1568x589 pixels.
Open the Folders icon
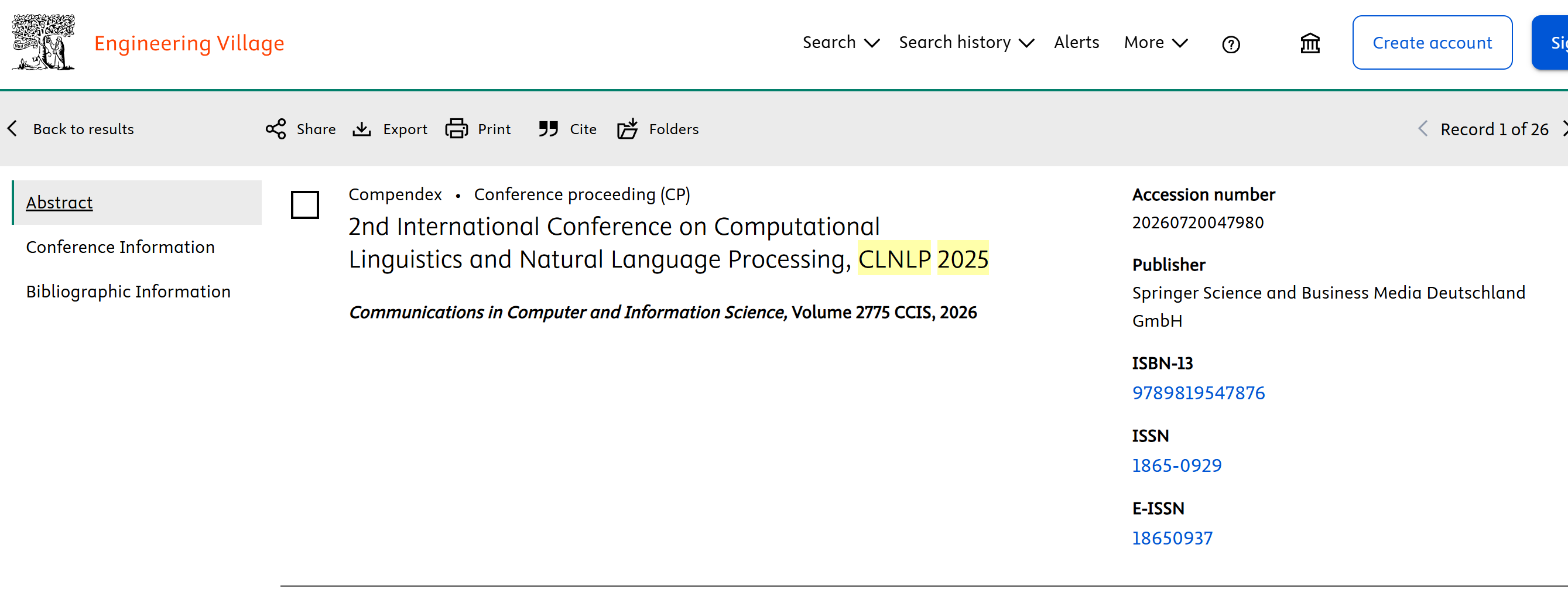(627, 129)
